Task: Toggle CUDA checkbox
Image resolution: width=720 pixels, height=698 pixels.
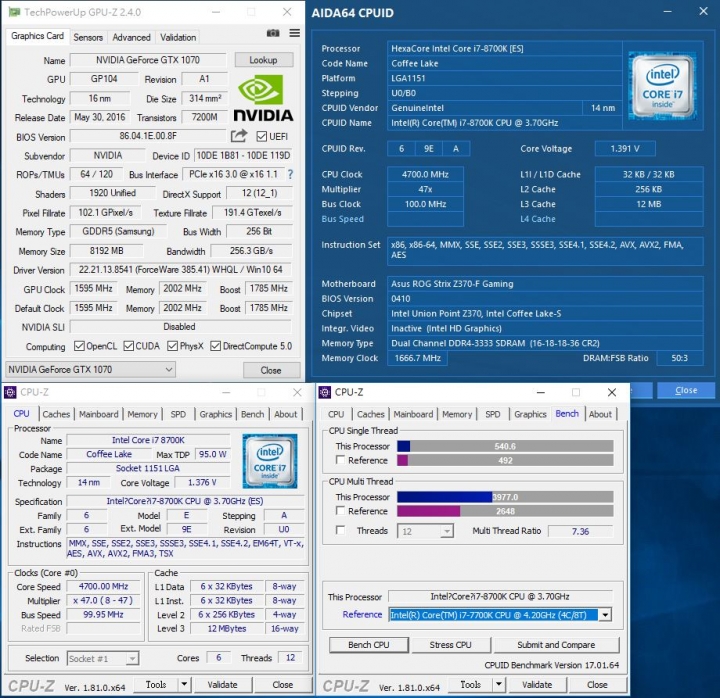Action: [x=129, y=346]
